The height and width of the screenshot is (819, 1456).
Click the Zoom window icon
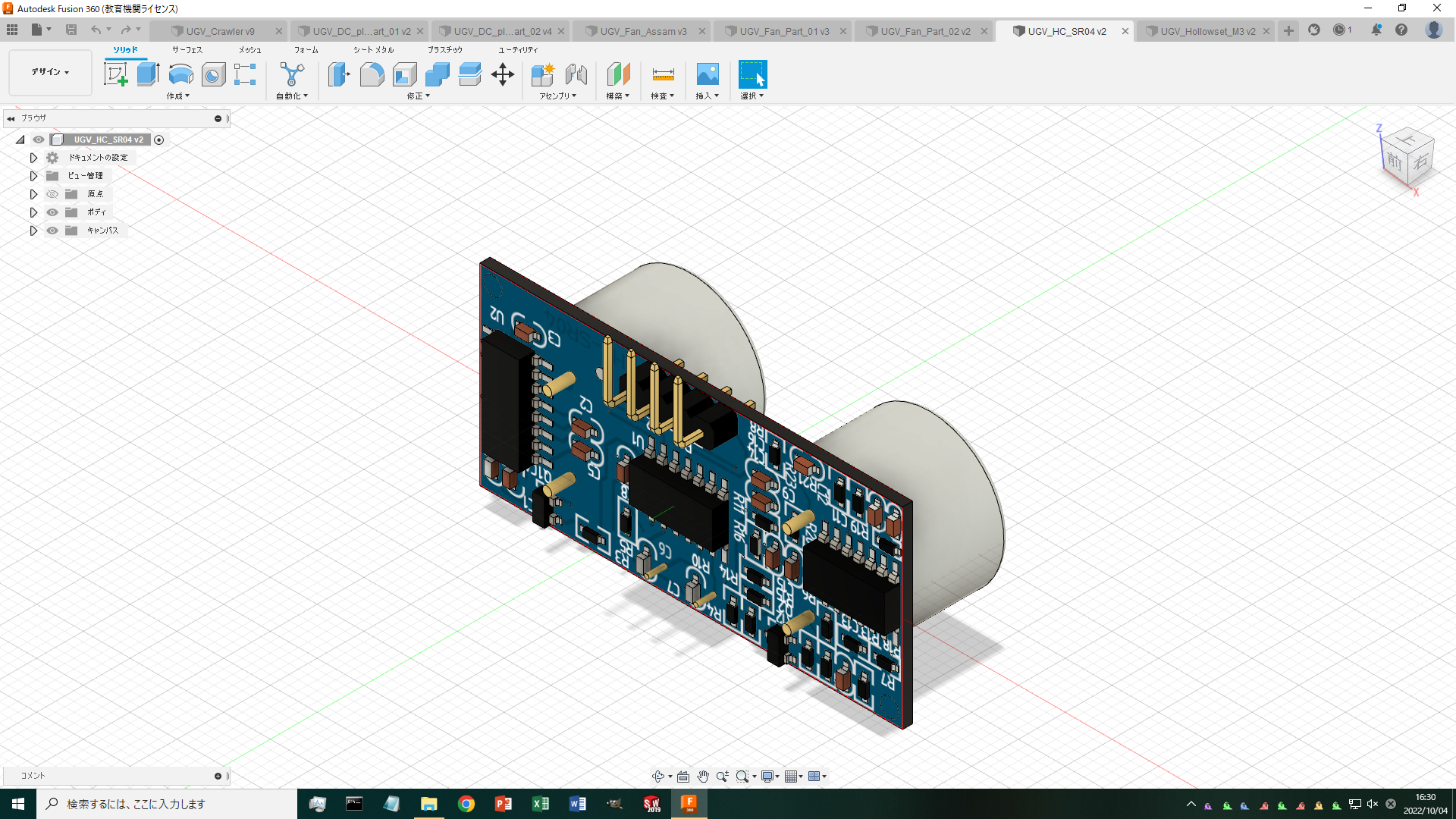pyautogui.click(x=742, y=776)
